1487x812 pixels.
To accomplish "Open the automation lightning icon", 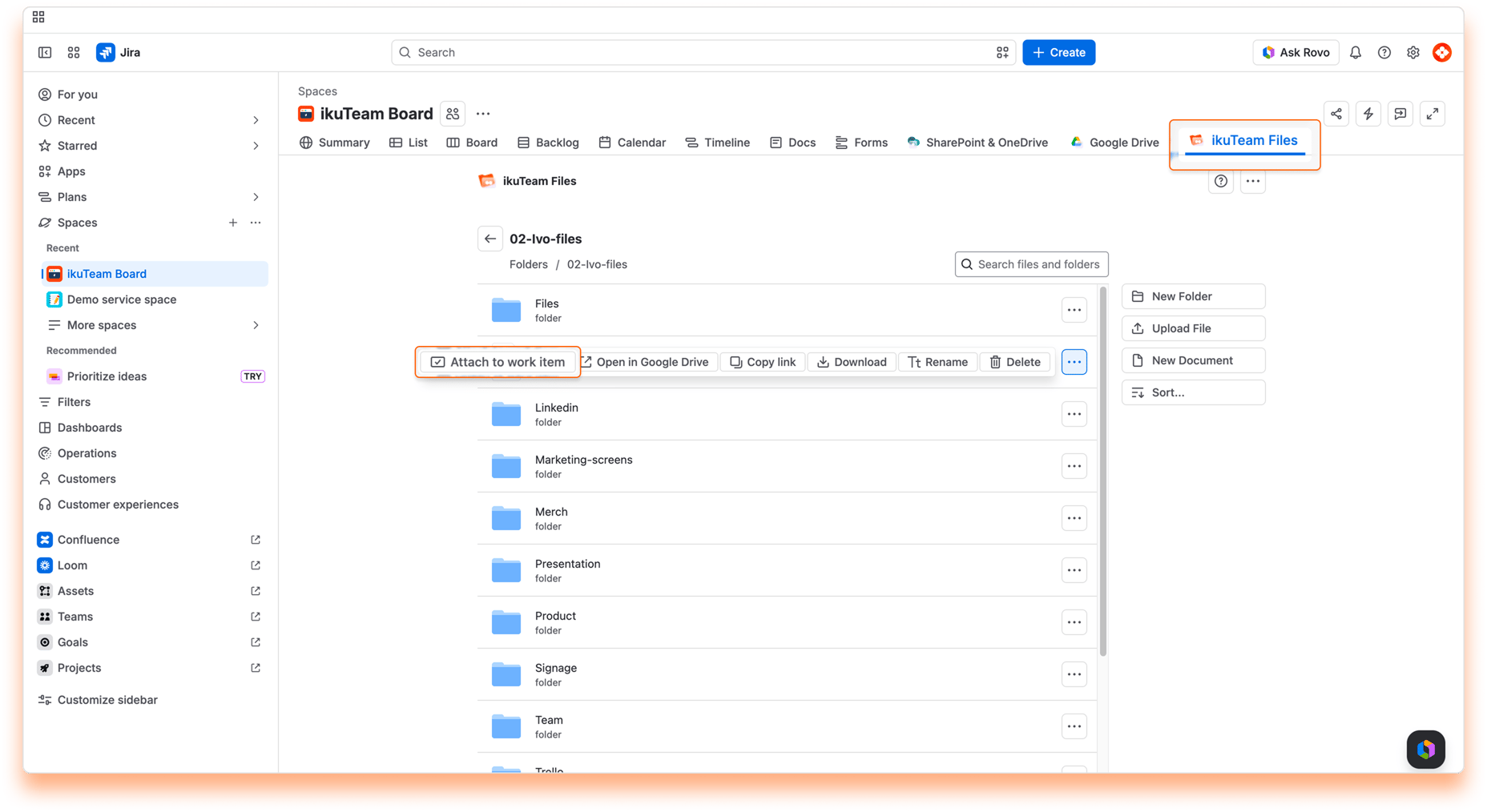I will 1368,114.
